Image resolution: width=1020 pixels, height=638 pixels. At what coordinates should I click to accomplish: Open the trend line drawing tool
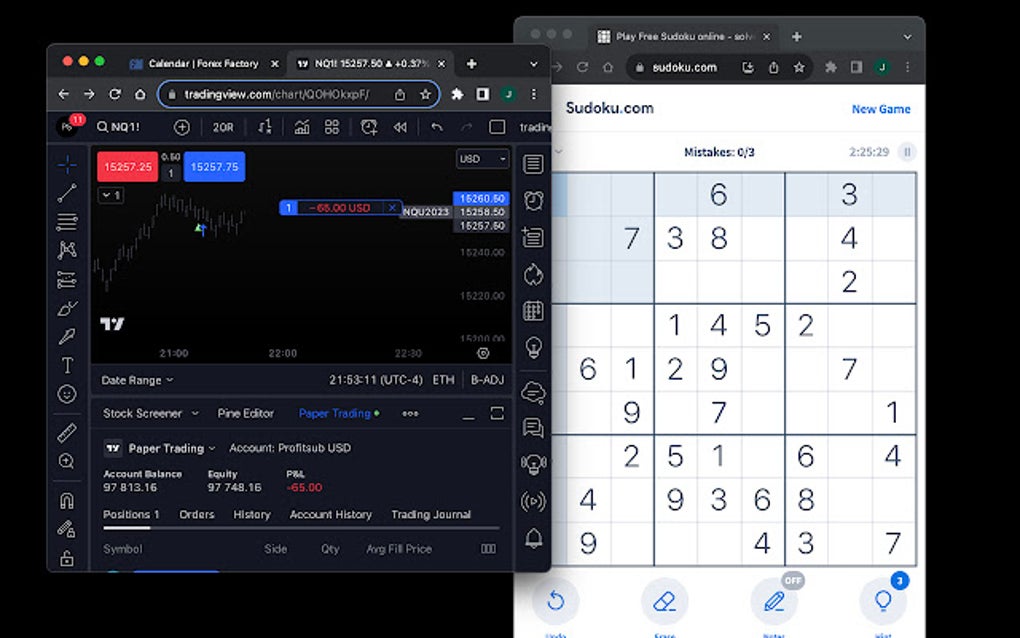coord(66,193)
